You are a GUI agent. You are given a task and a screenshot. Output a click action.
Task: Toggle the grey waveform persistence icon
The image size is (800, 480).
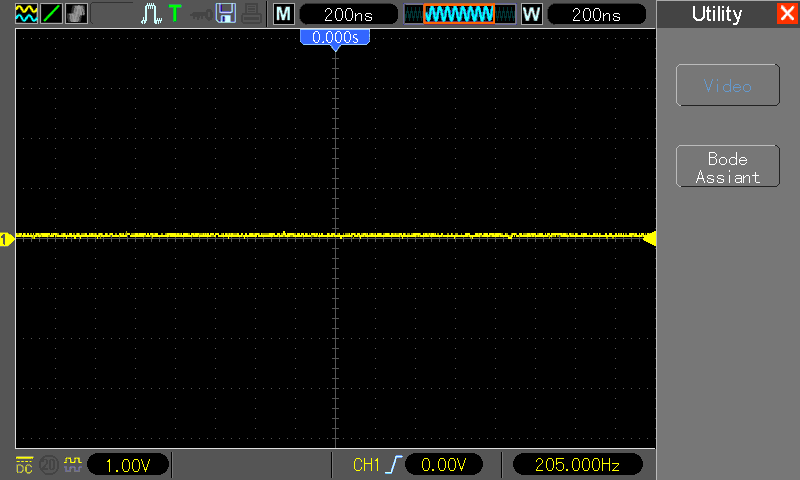(77, 13)
